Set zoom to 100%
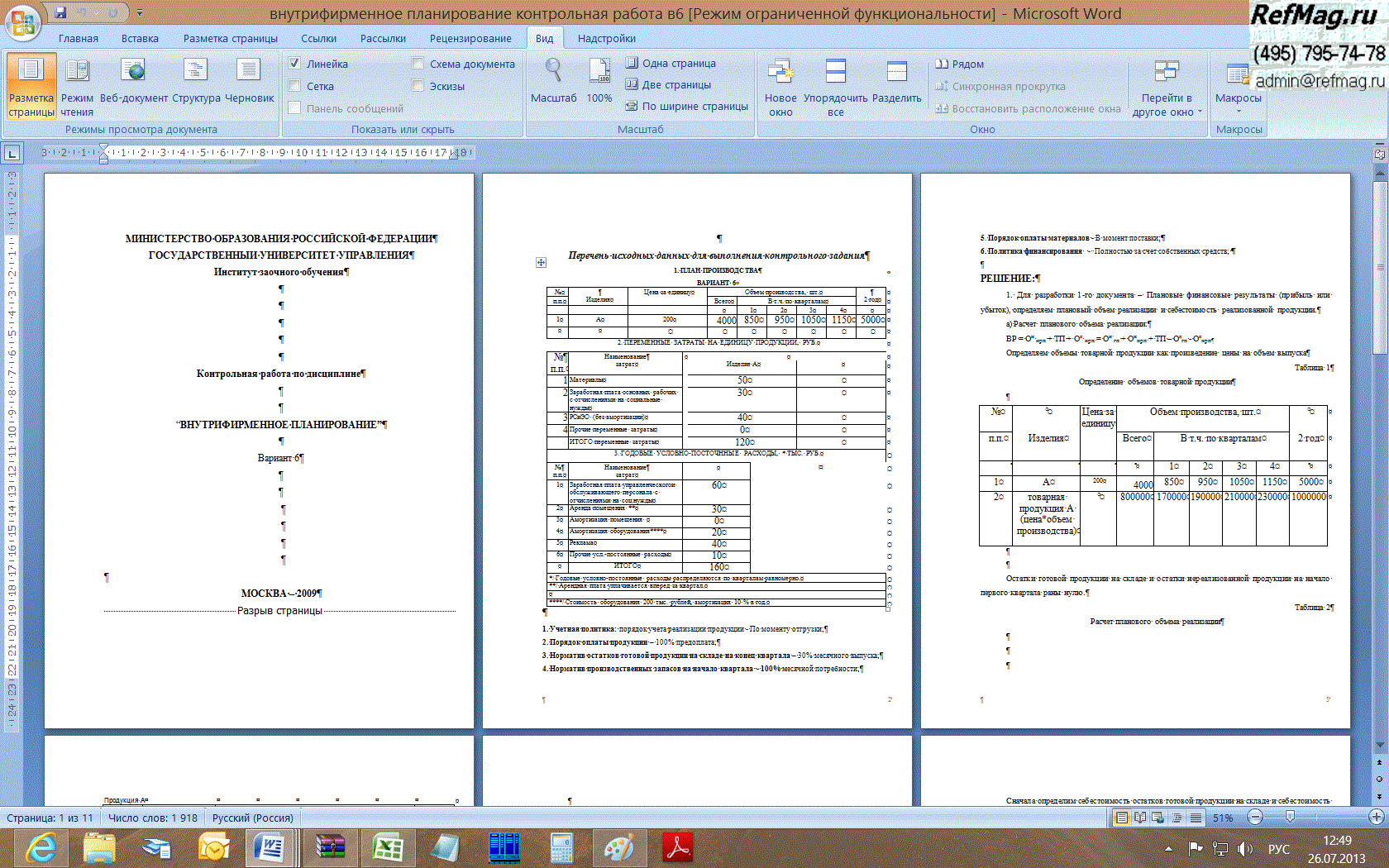The width and height of the screenshot is (1389, 868). point(599,83)
